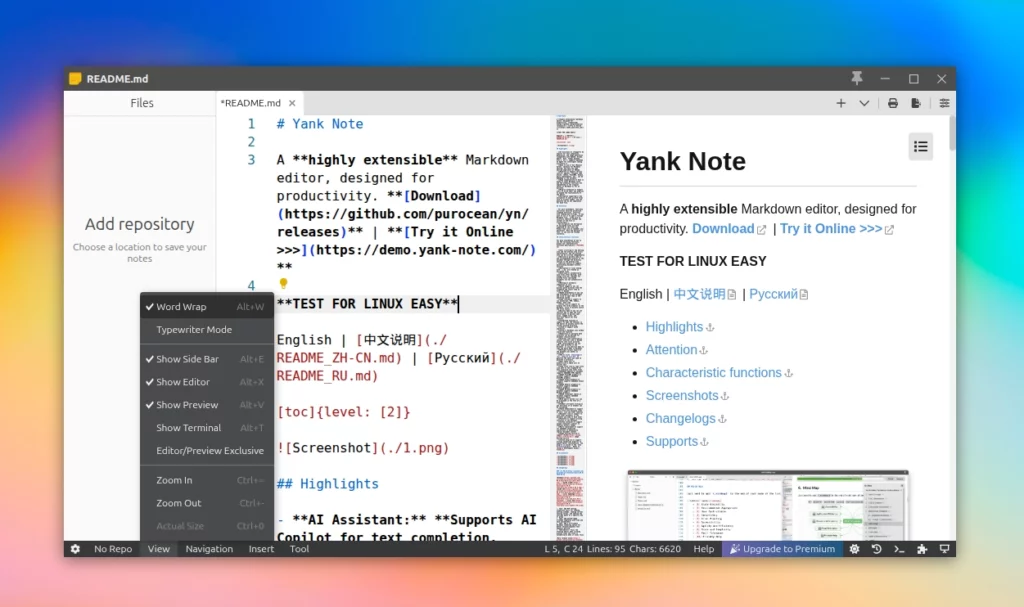The width and height of the screenshot is (1024, 607).
Task: Open the No Repo selector in the status bar
Action: (113, 549)
